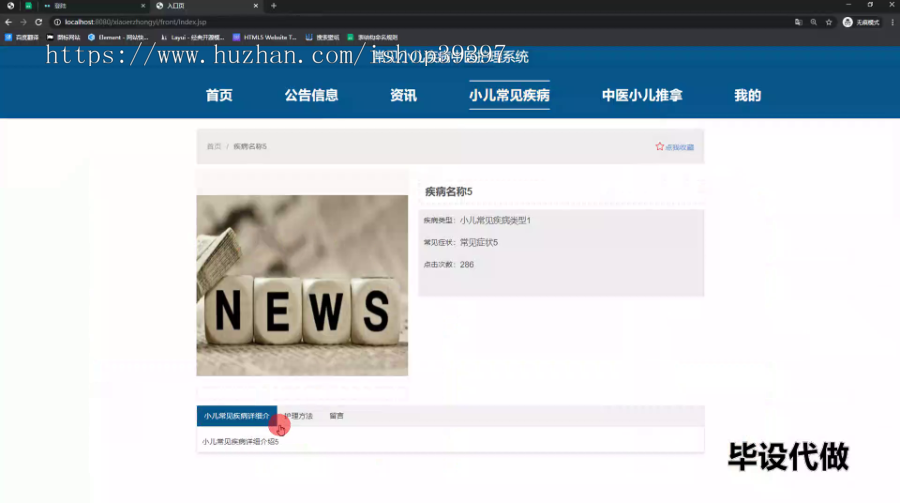Viewport: 900px width, 503px height.
Task: Click 首页 breadcrumb link
Action: [214, 146]
